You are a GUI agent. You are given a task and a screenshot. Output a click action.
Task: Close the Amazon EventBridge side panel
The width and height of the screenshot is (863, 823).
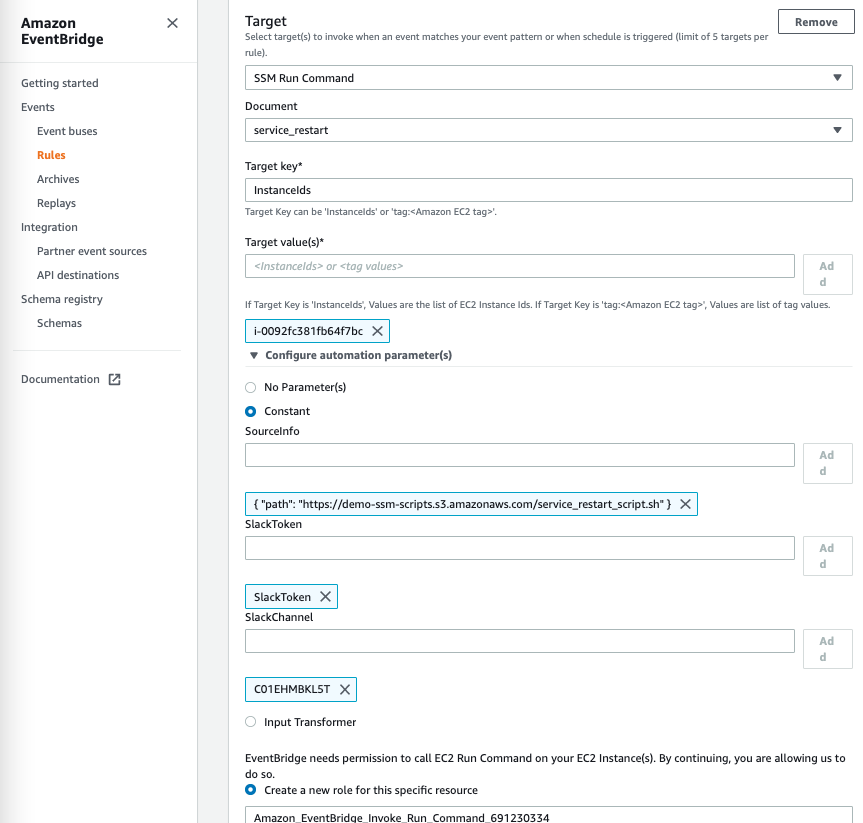172,23
